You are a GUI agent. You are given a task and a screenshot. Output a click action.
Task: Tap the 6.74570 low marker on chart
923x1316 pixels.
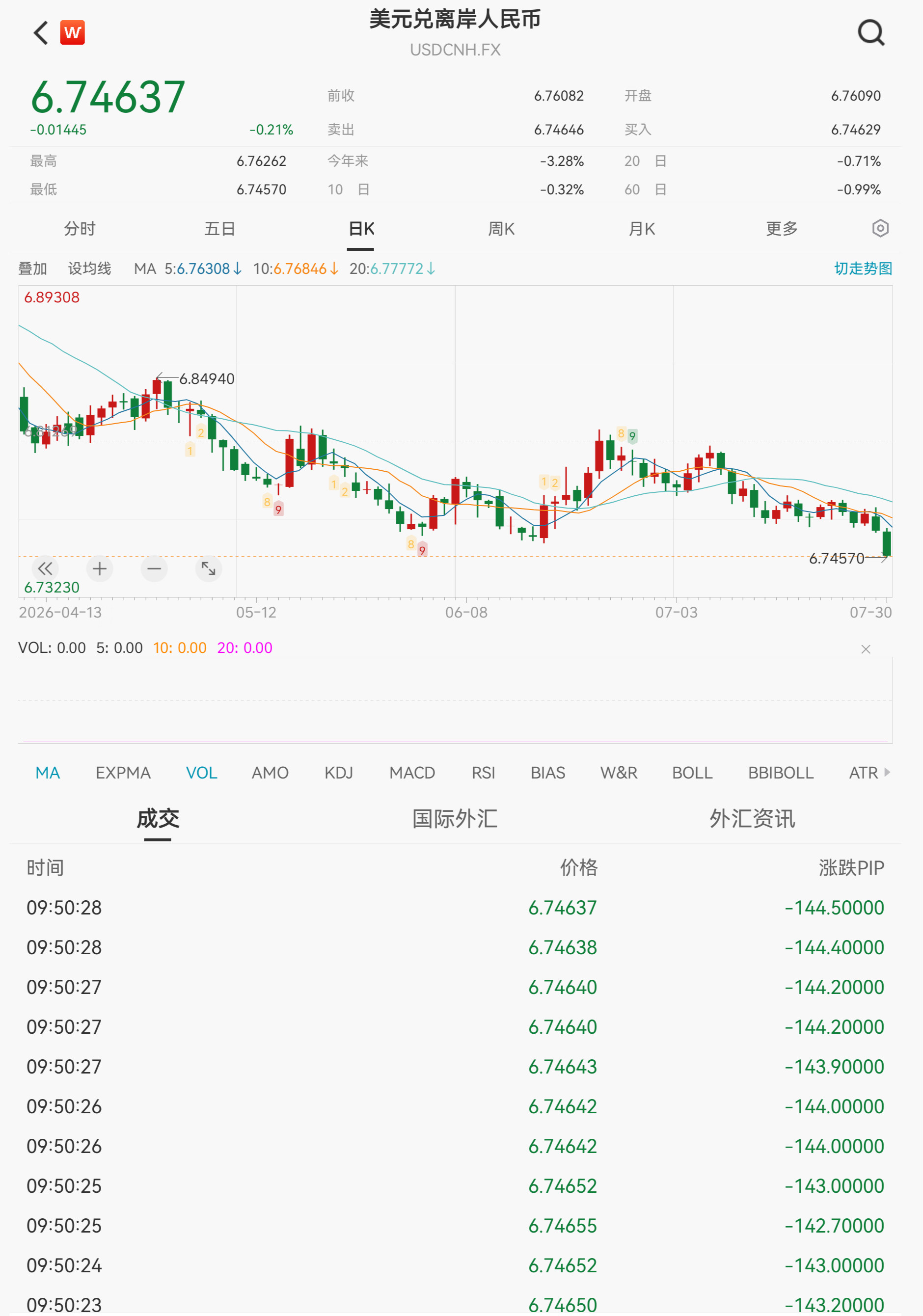[x=837, y=558]
